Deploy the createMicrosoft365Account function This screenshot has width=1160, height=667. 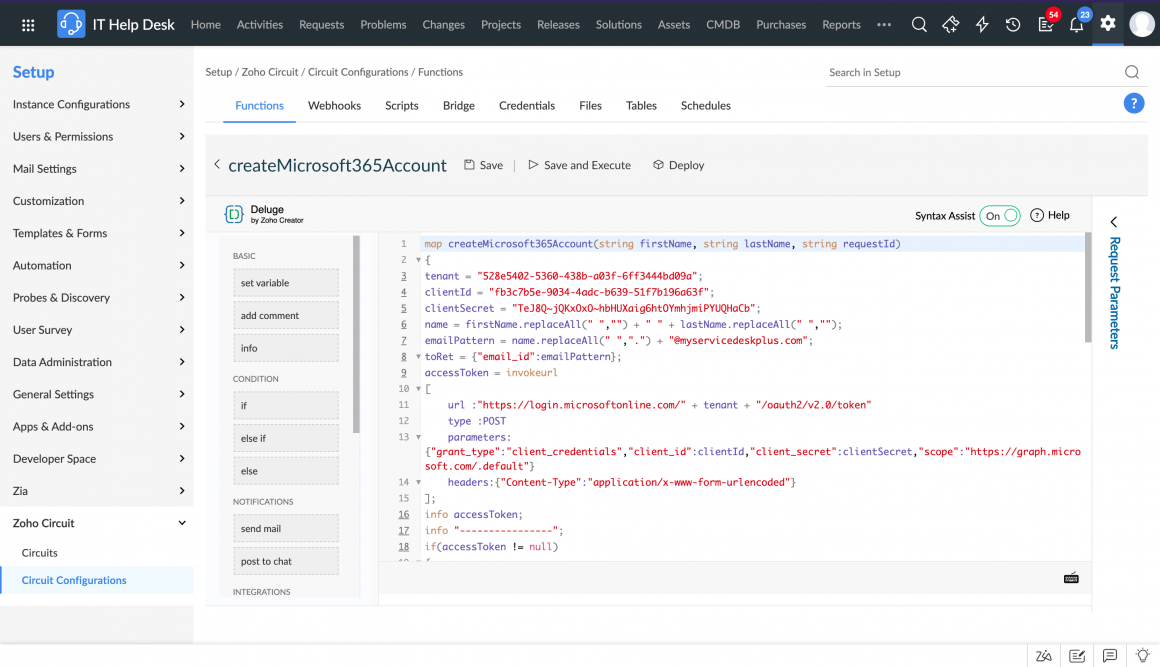(x=678, y=165)
